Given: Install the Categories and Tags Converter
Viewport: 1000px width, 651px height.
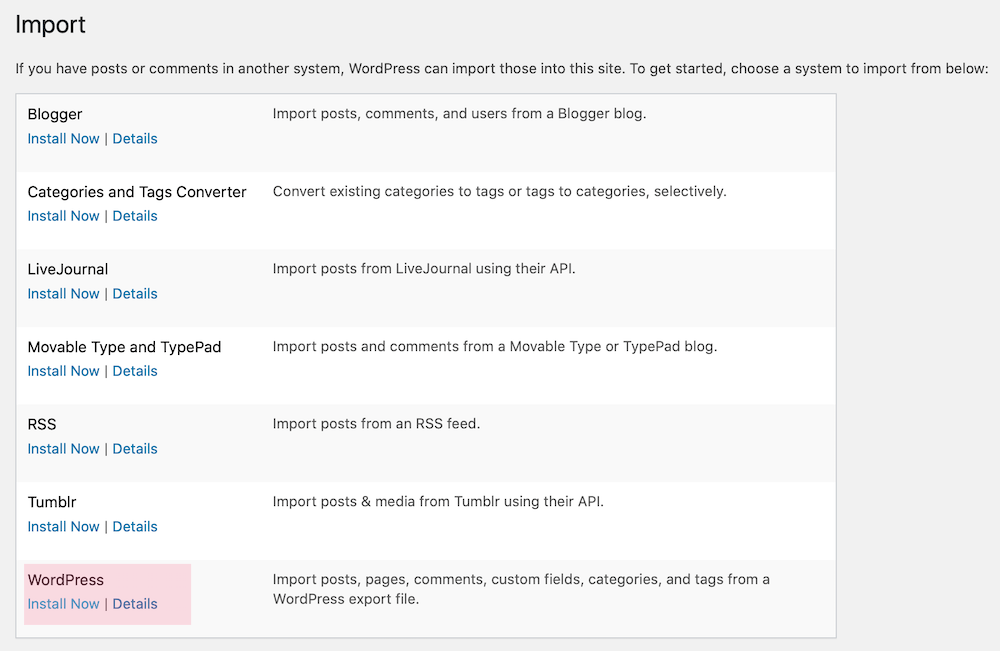Looking at the screenshot, I should (x=63, y=216).
